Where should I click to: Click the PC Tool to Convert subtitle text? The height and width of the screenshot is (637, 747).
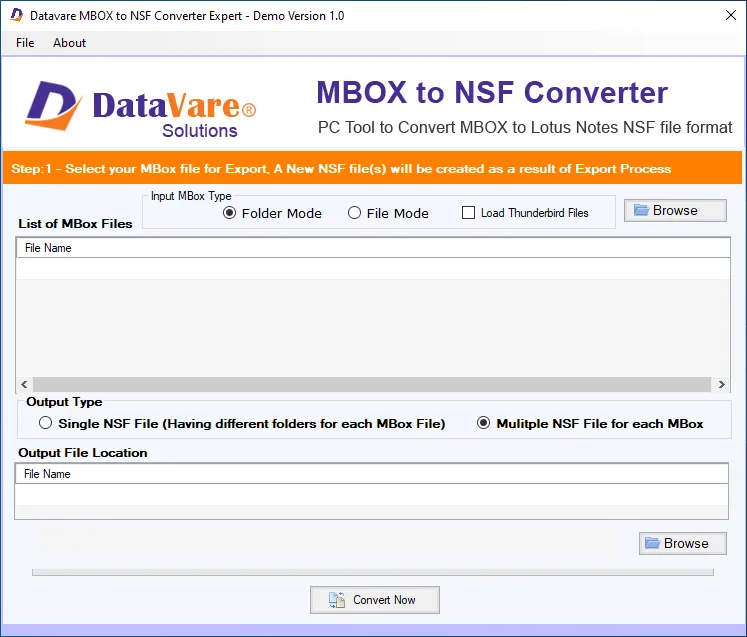pyautogui.click(x=525, y=127)
